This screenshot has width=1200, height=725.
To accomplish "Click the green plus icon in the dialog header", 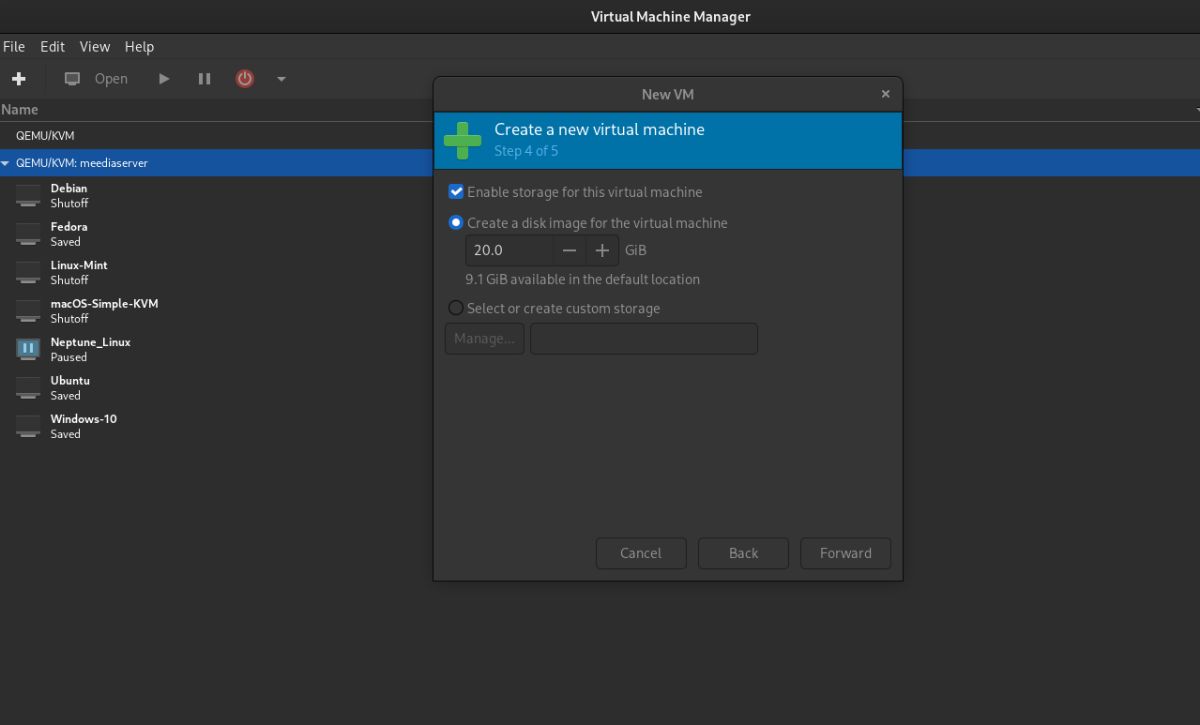I will pos(461,140).
